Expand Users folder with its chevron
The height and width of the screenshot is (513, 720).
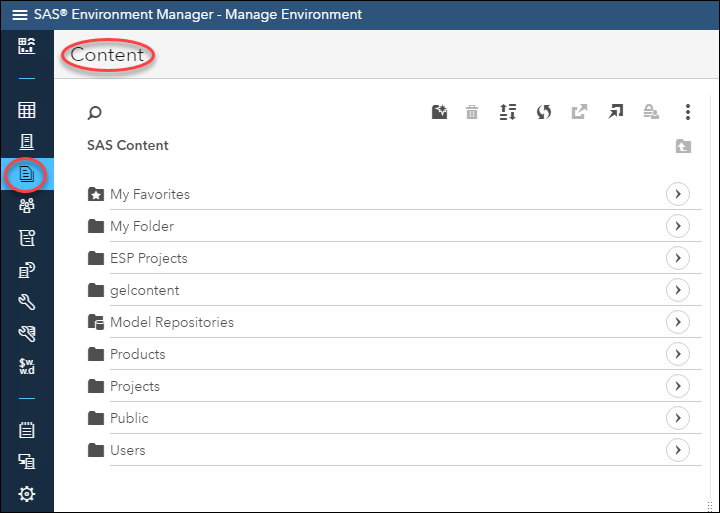pos(678,450)
